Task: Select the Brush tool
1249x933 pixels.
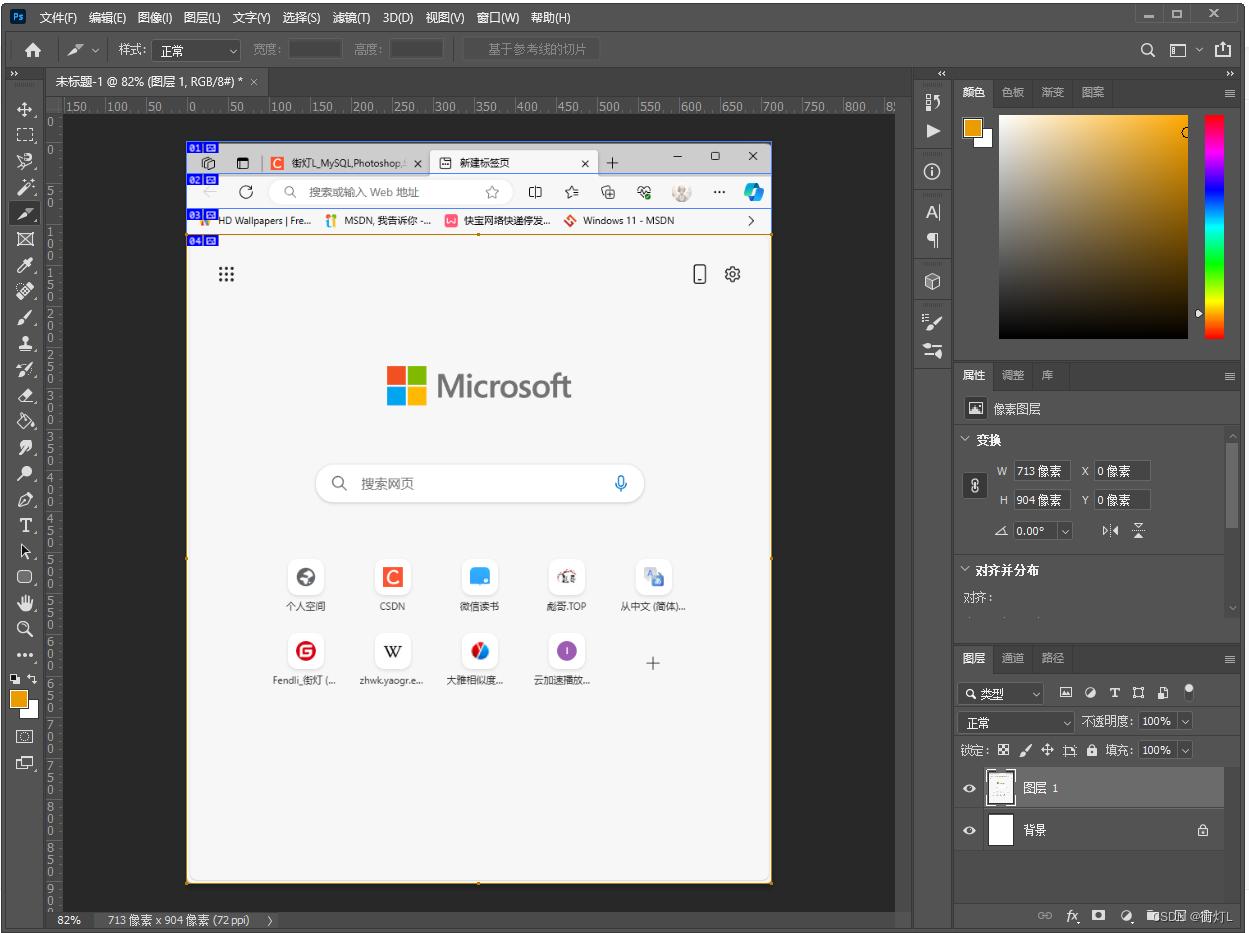Action: pyautogui.click(x=25, y=317)
